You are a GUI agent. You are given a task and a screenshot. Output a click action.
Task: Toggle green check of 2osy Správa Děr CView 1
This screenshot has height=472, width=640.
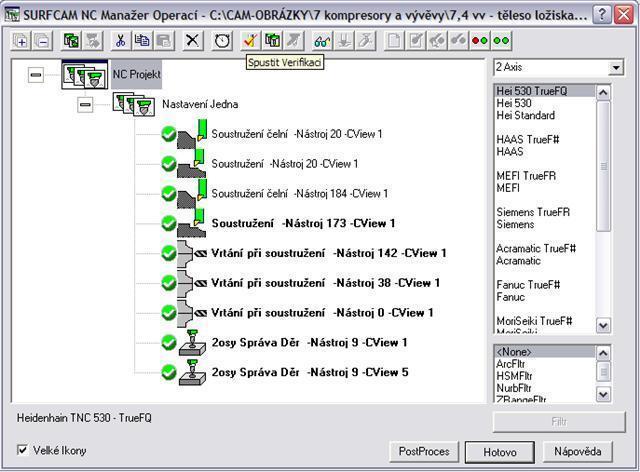pyautogui.click(x=169, y=343)
